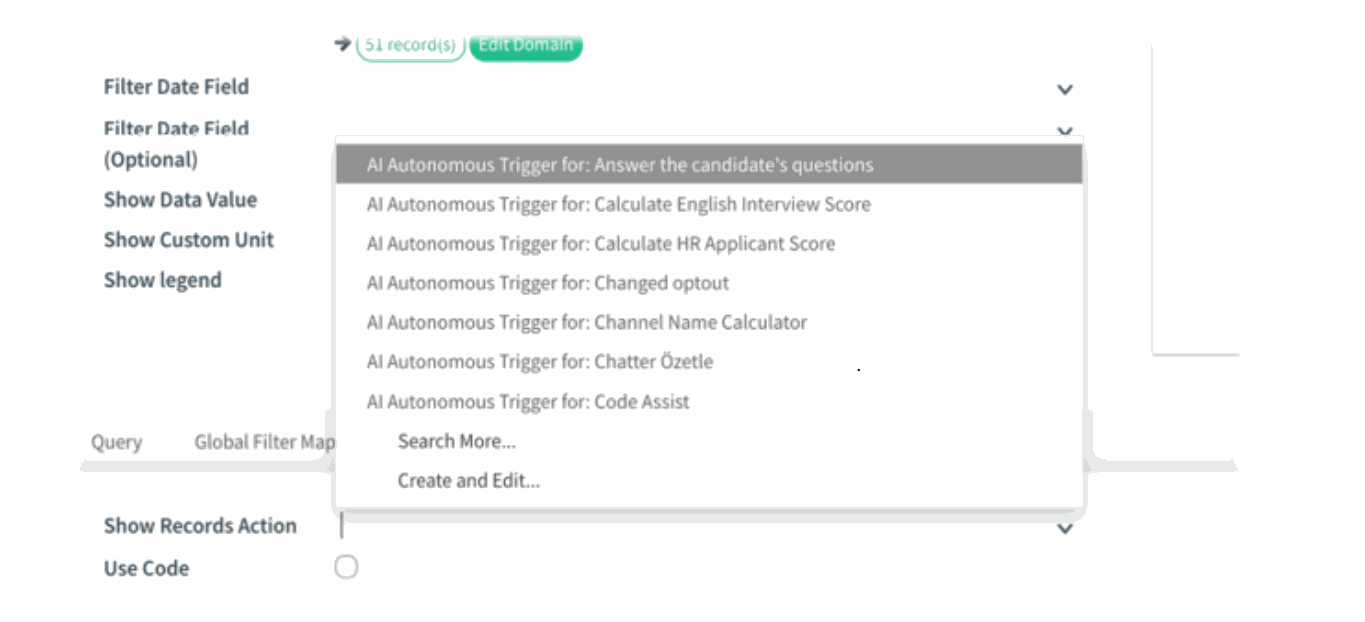Toggle the Use Code checkbox
The width and height of the screenshot is (1365, 622).
(x=345, y=566)
